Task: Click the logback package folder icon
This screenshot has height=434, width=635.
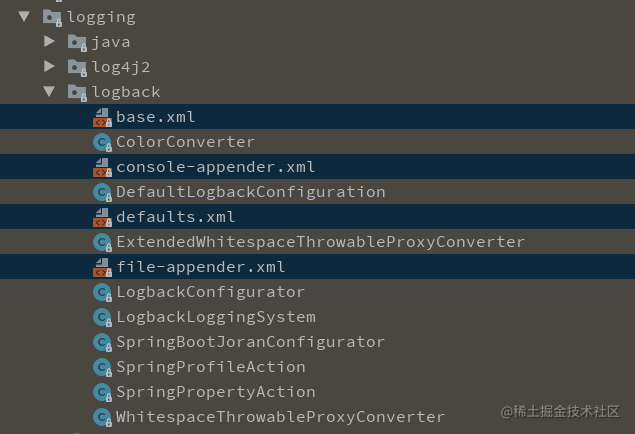Action: point(77,92)
